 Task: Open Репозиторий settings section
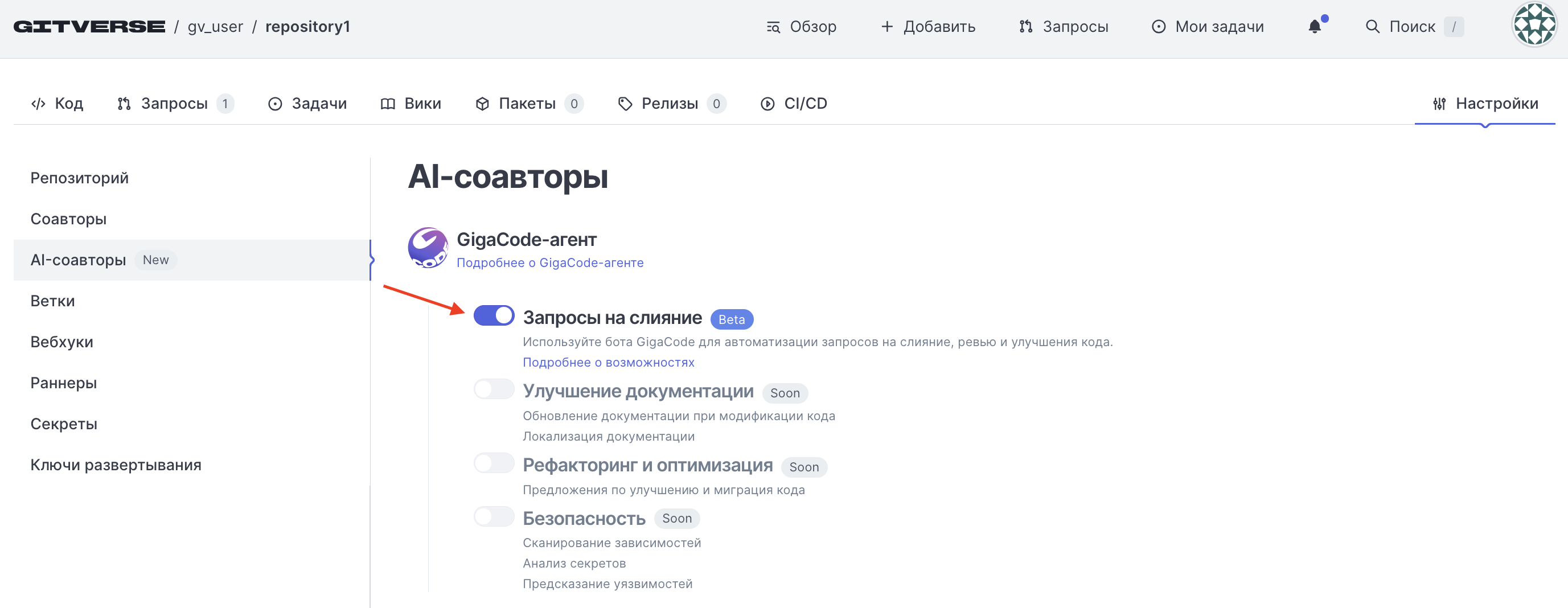point(192,178)
